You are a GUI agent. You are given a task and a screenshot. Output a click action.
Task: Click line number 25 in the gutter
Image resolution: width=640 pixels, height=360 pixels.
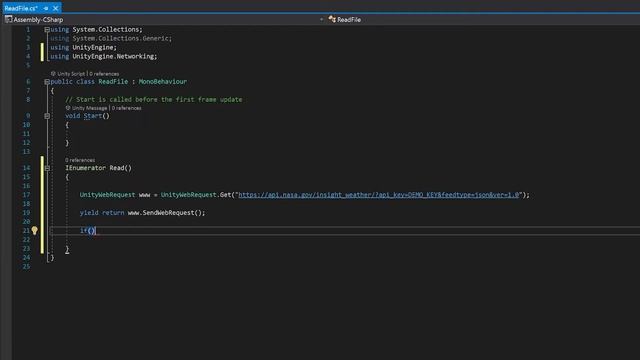pyautogui.click(x=26, y=267)
